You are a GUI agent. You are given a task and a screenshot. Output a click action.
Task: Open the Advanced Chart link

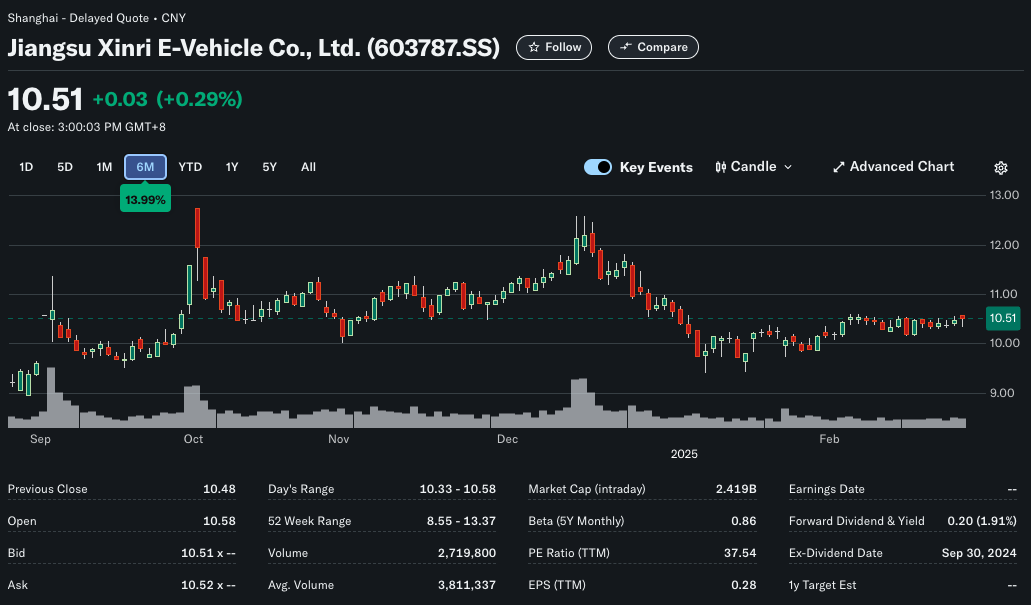click(894, 167)
